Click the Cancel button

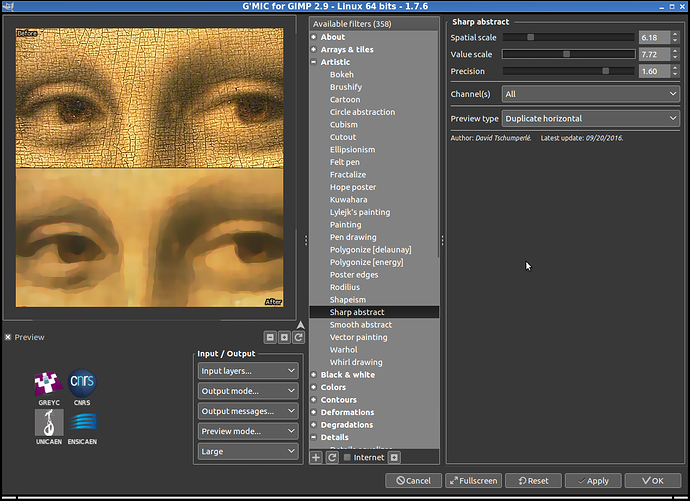click(413, 481)
